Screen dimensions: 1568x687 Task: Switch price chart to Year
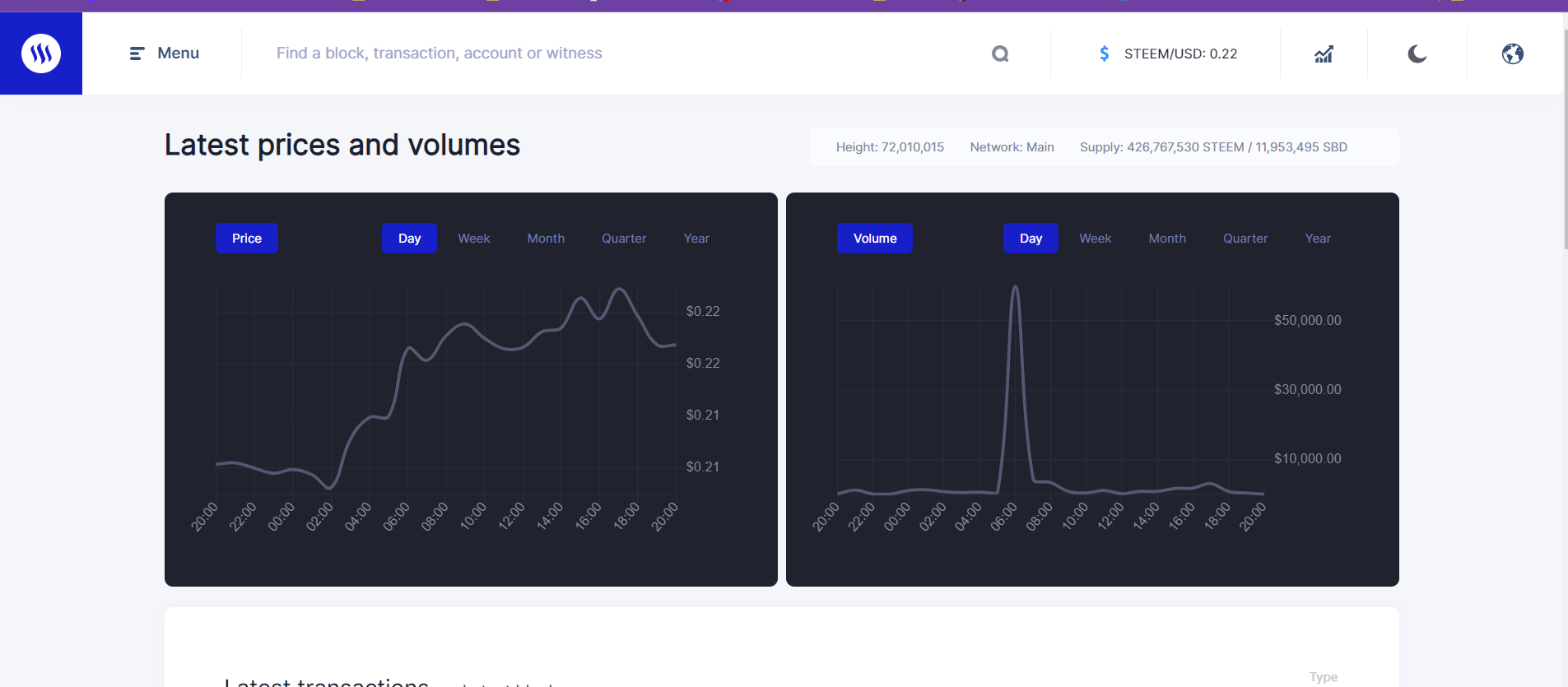pos(696,239)
